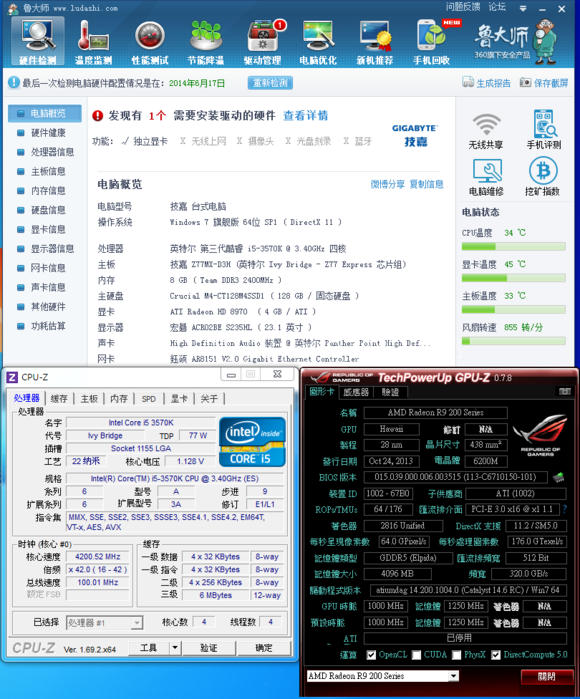The image size is (580, 699).
Task: Open 性能测试 performance test icon
Action: [150, 42]
